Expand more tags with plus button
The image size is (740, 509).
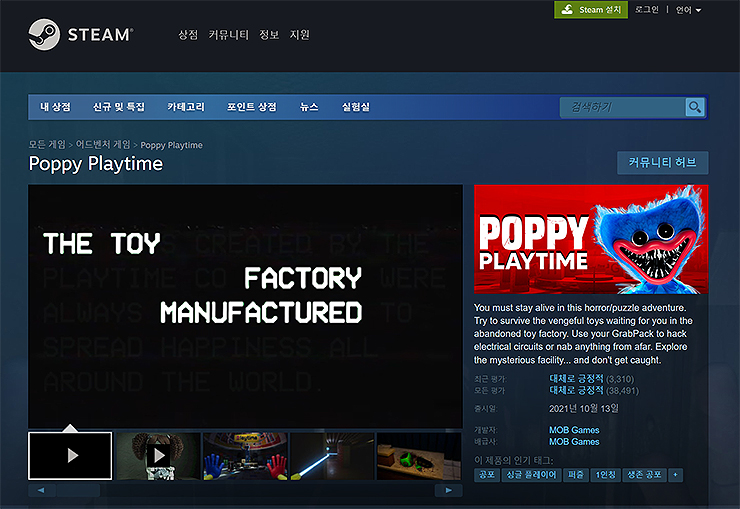coord(676,475)
